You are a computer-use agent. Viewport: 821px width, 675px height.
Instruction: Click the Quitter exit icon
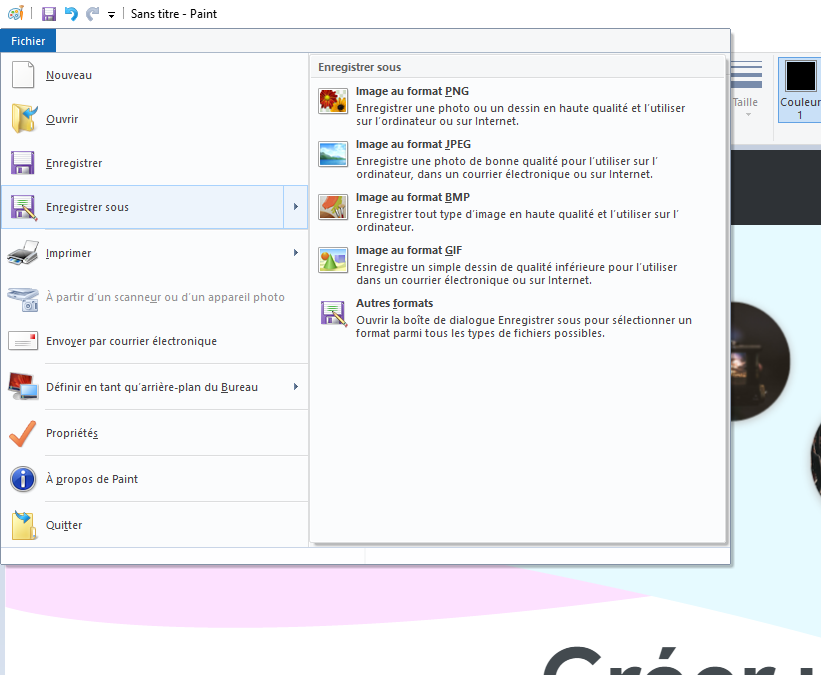pyautogui.click(x=24, y=525)
